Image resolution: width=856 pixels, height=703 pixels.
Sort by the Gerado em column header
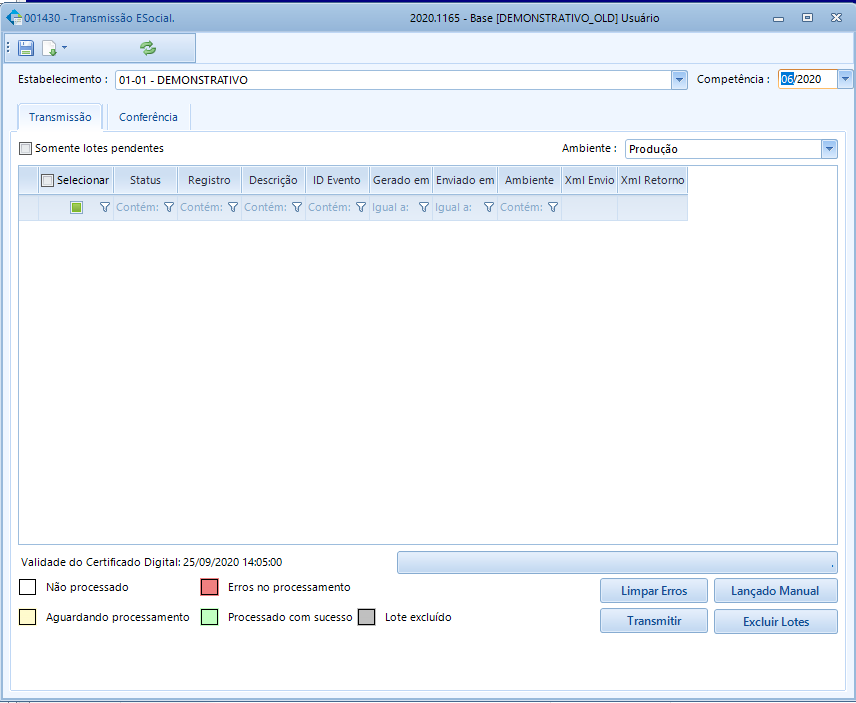401,180
